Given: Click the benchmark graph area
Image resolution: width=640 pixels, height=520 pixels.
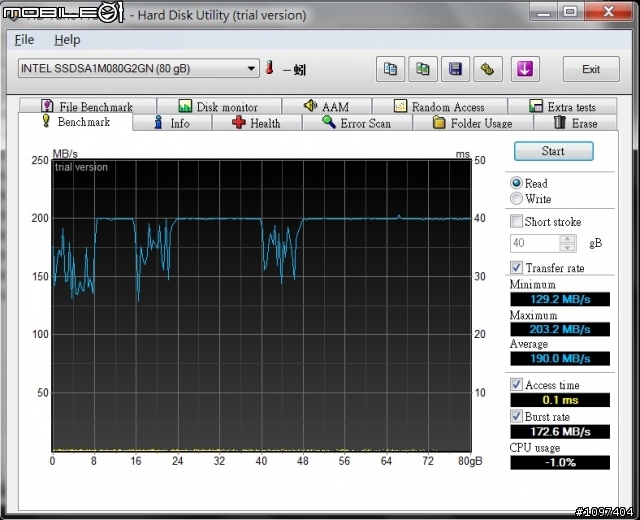Looking at the screenshot, I should click(261, 305).
